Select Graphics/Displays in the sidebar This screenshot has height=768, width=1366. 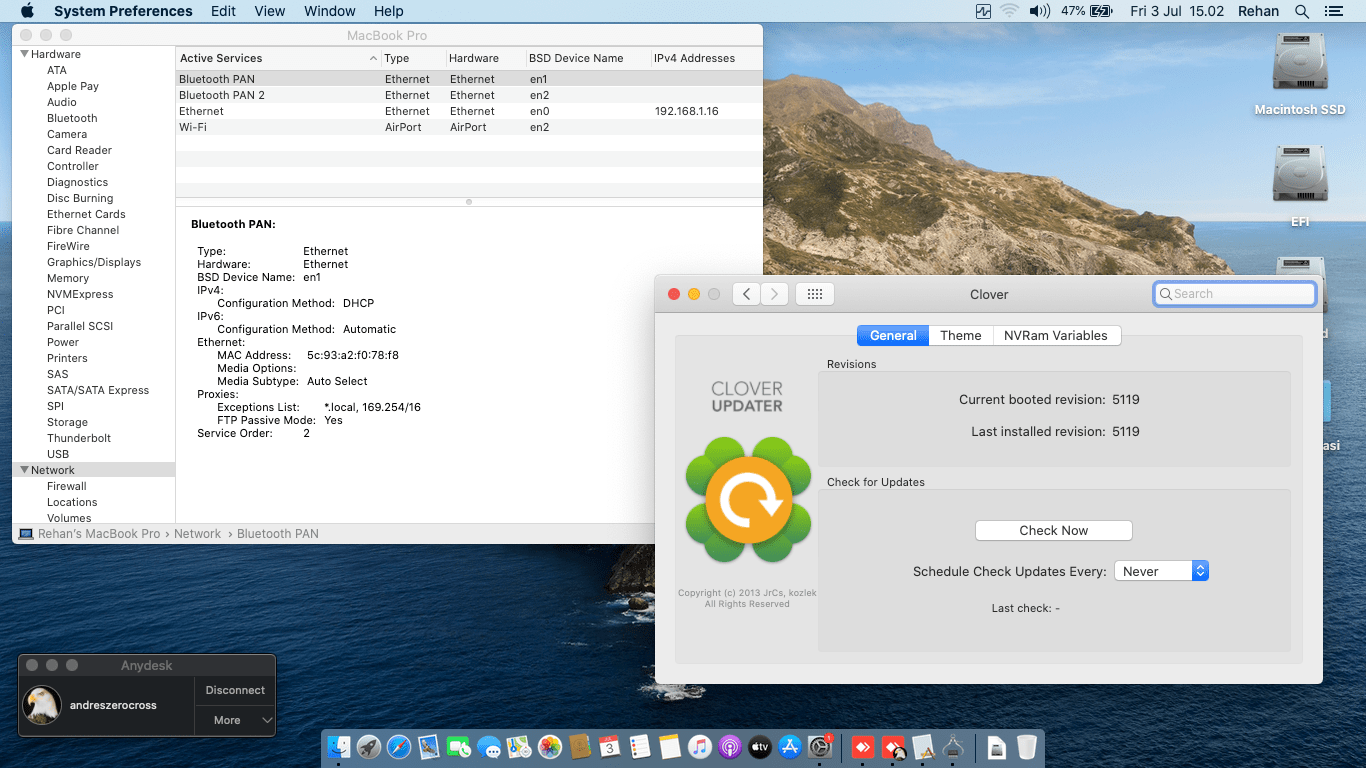point(94,262)
